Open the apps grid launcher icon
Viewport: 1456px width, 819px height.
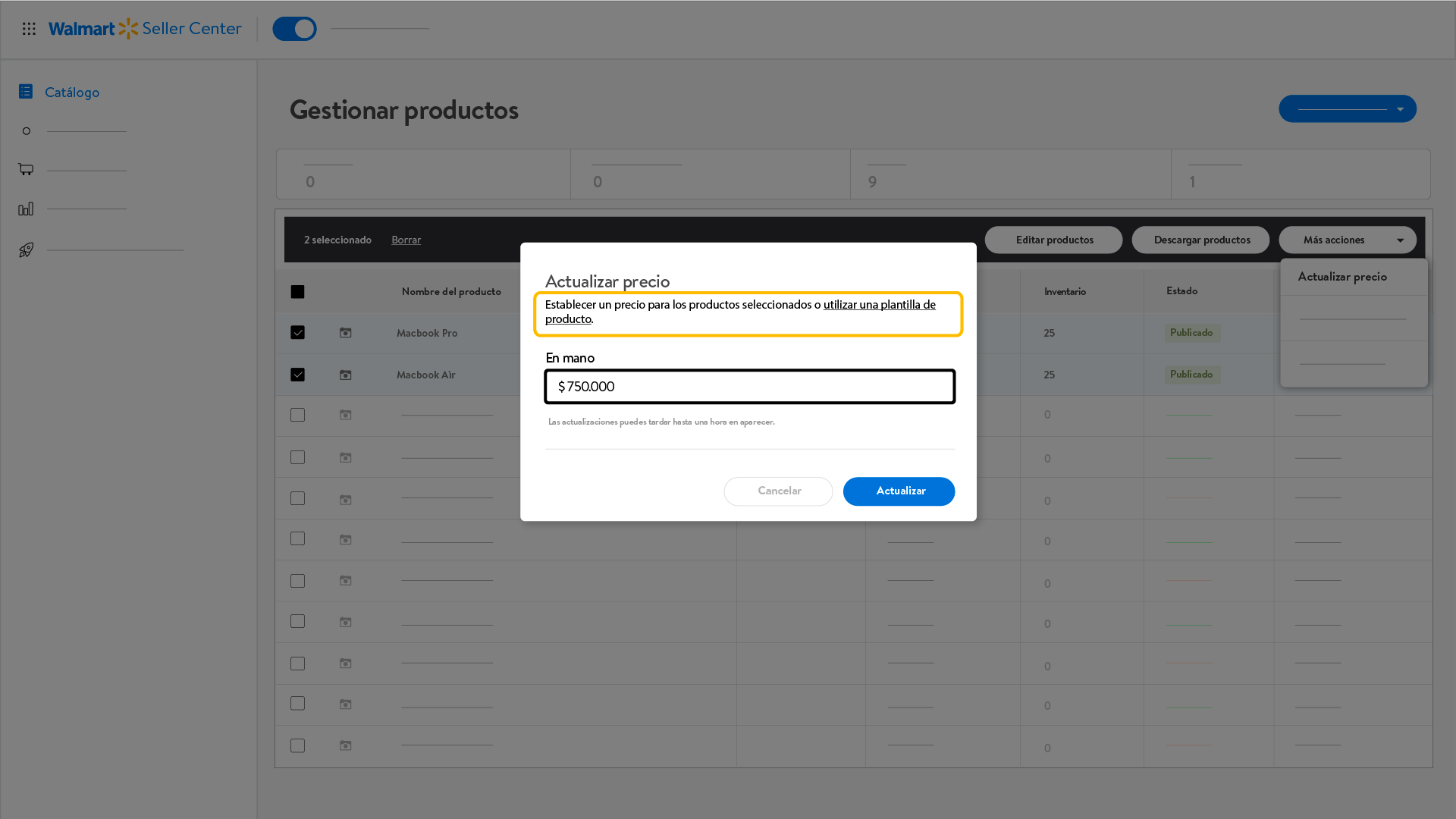pos(29,29)
